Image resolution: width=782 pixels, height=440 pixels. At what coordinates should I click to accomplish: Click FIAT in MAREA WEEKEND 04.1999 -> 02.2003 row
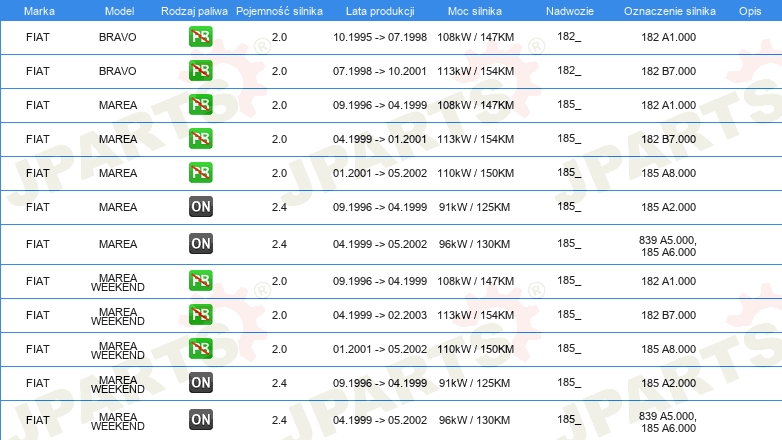pos(38,315)
